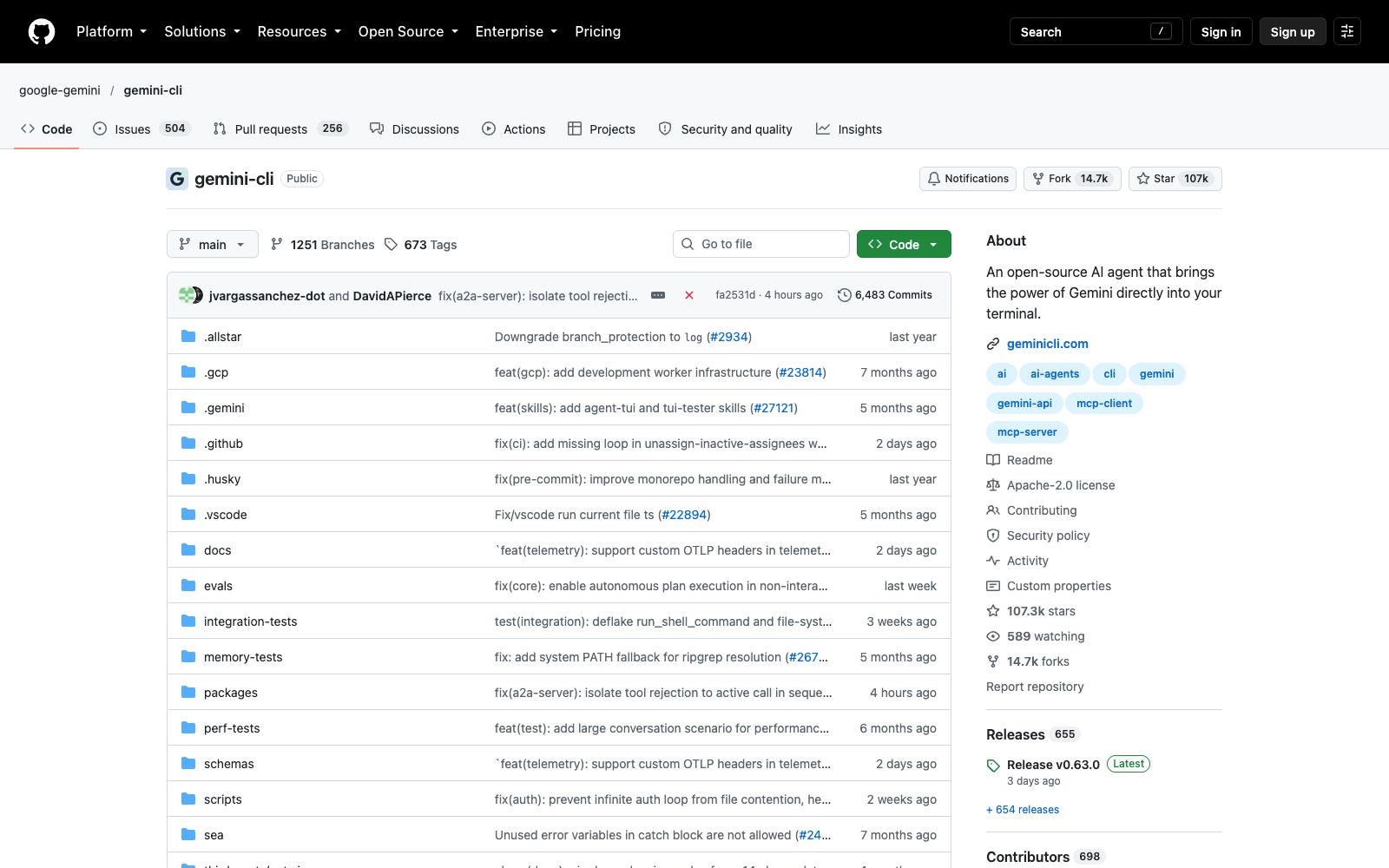This screenshot has height=868, width=1389.
Task: Open the 1251 Branches link
Action: [323, 245]
